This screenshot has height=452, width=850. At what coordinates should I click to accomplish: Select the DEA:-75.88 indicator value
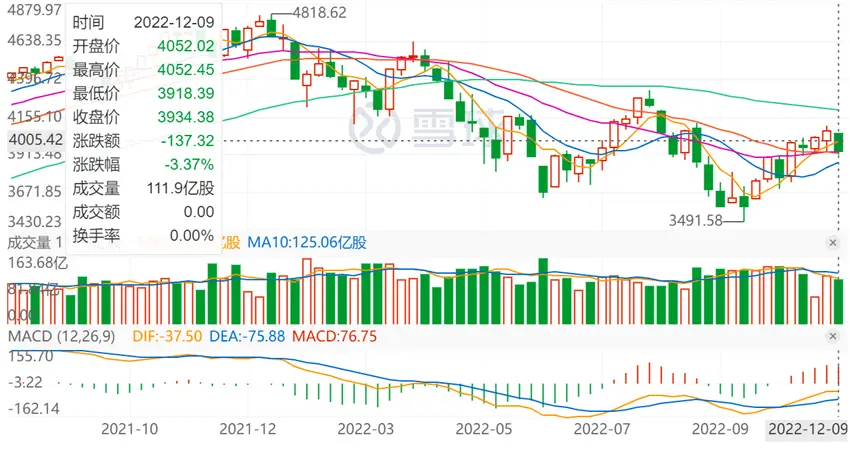(x=247, y=336)
